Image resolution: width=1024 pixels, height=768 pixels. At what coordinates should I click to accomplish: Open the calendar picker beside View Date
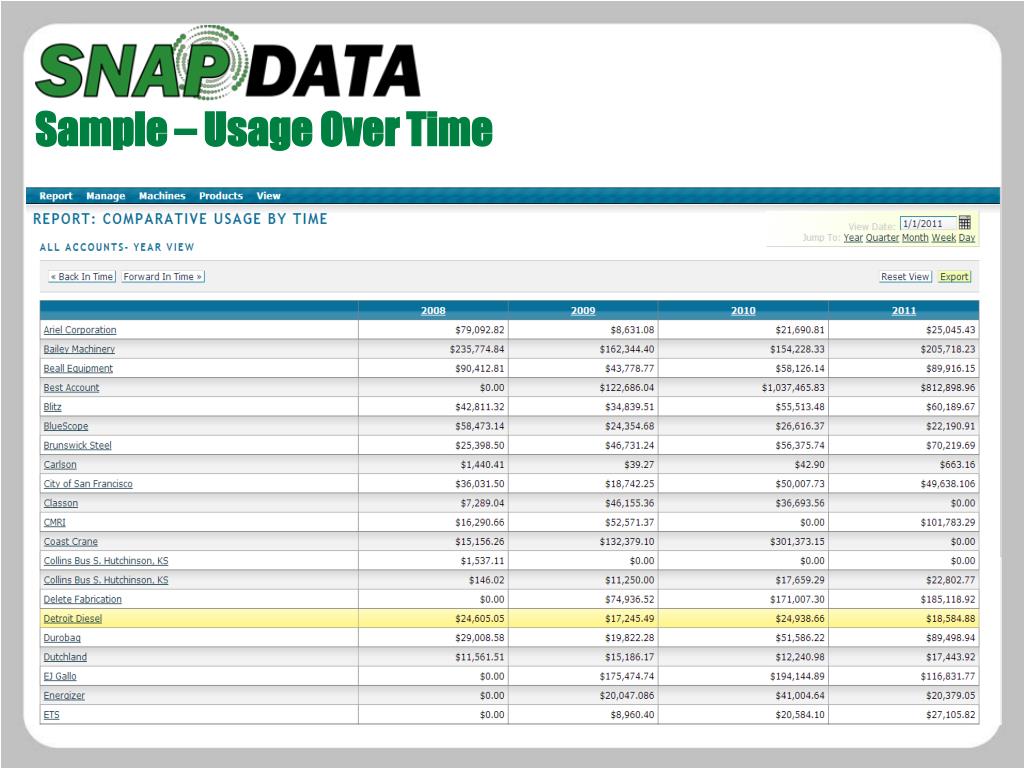coord(965,223)
